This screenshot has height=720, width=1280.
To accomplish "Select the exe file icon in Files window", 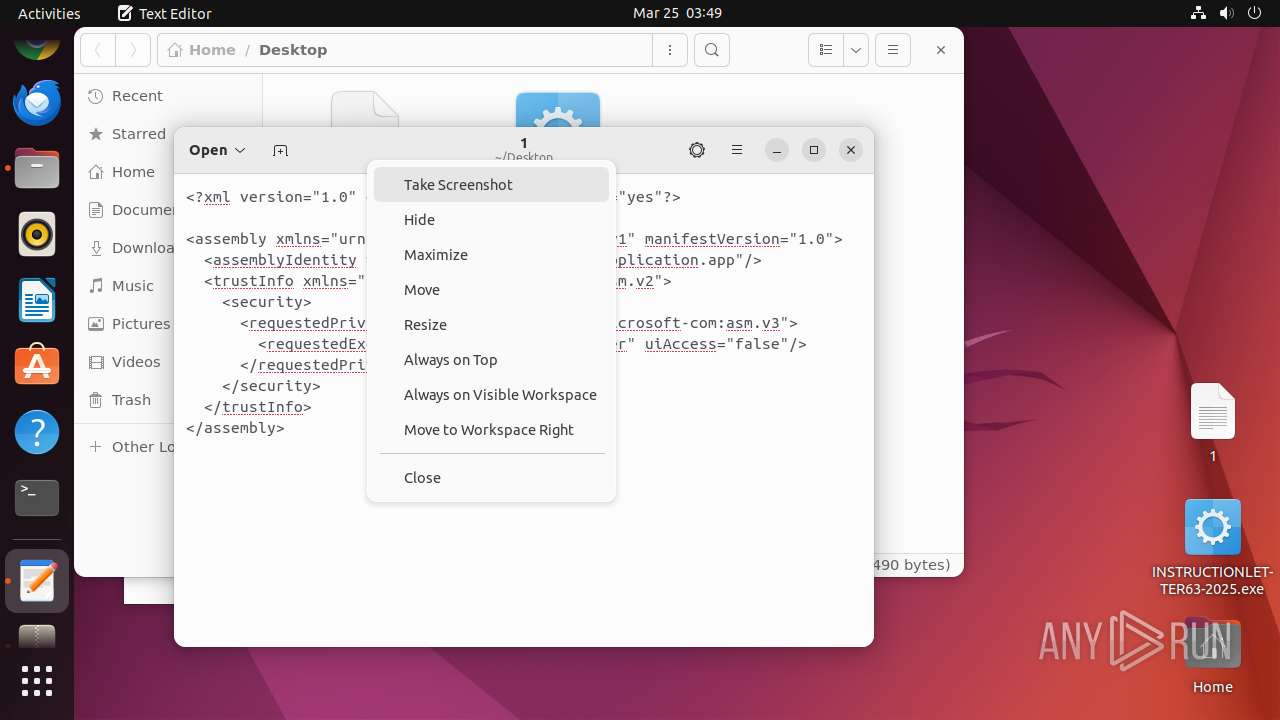I will 558,110.
